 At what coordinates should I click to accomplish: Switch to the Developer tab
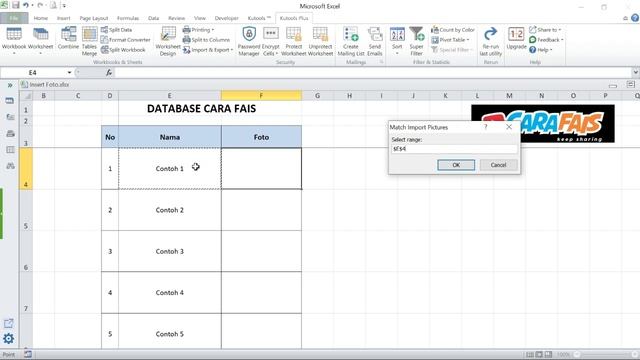227,18
